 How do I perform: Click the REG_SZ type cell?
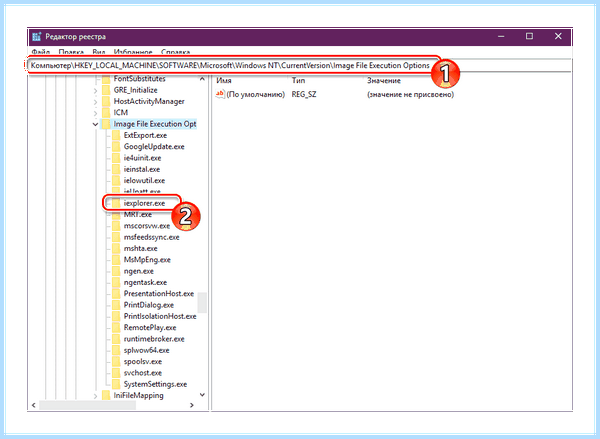pyautogui.click(x=304, y=95)
